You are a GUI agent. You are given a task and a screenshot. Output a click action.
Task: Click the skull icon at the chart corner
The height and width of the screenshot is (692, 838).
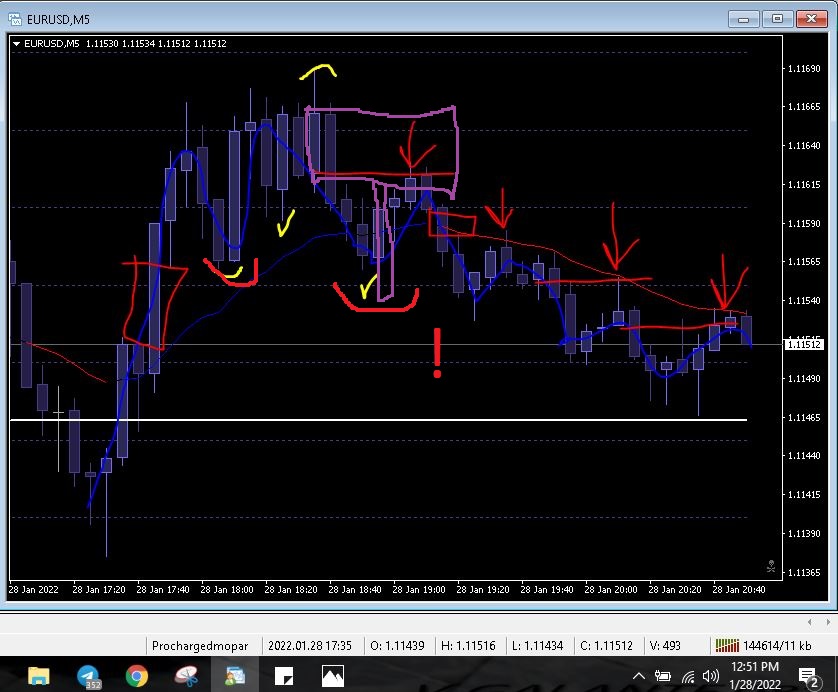[x=771, y=566]
